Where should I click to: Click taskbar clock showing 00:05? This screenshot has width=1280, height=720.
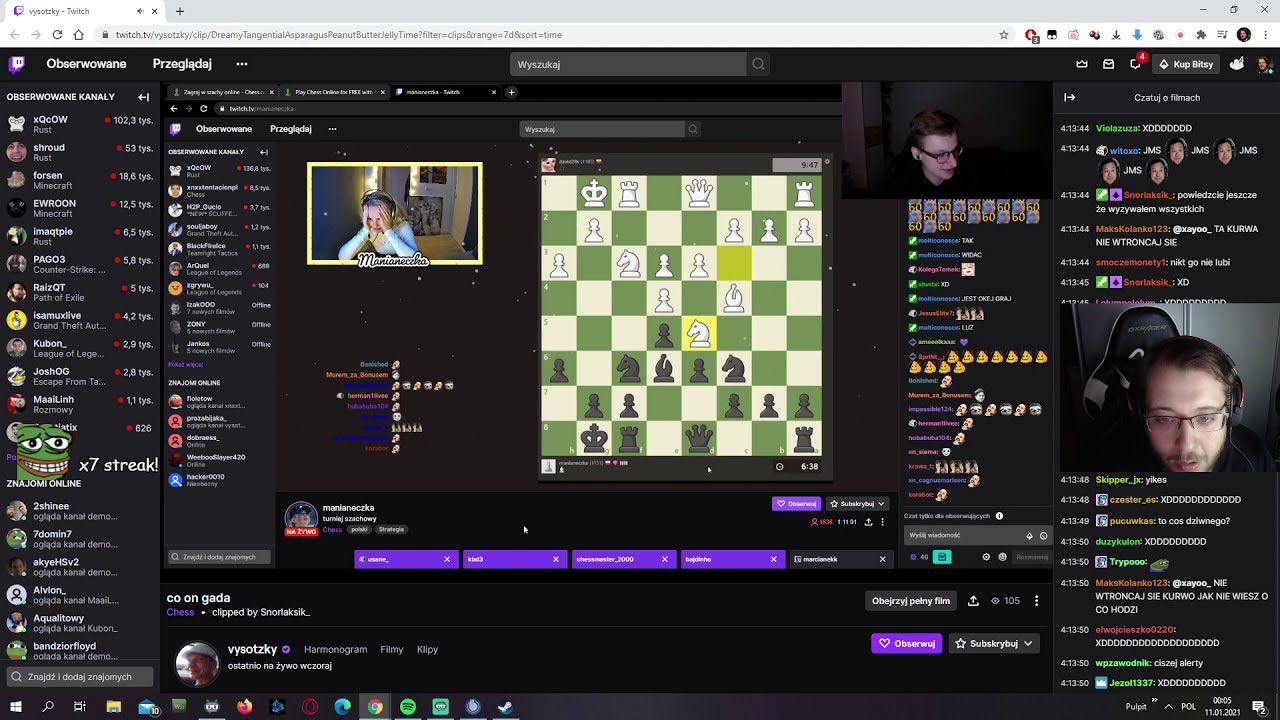[x=1222, y=707]
